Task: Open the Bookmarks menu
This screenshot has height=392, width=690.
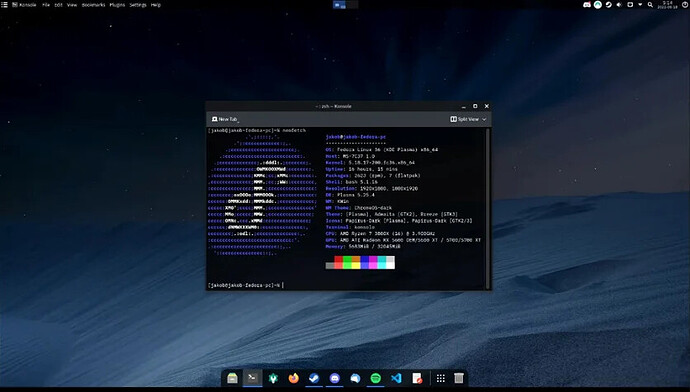Action: point(93,5)
